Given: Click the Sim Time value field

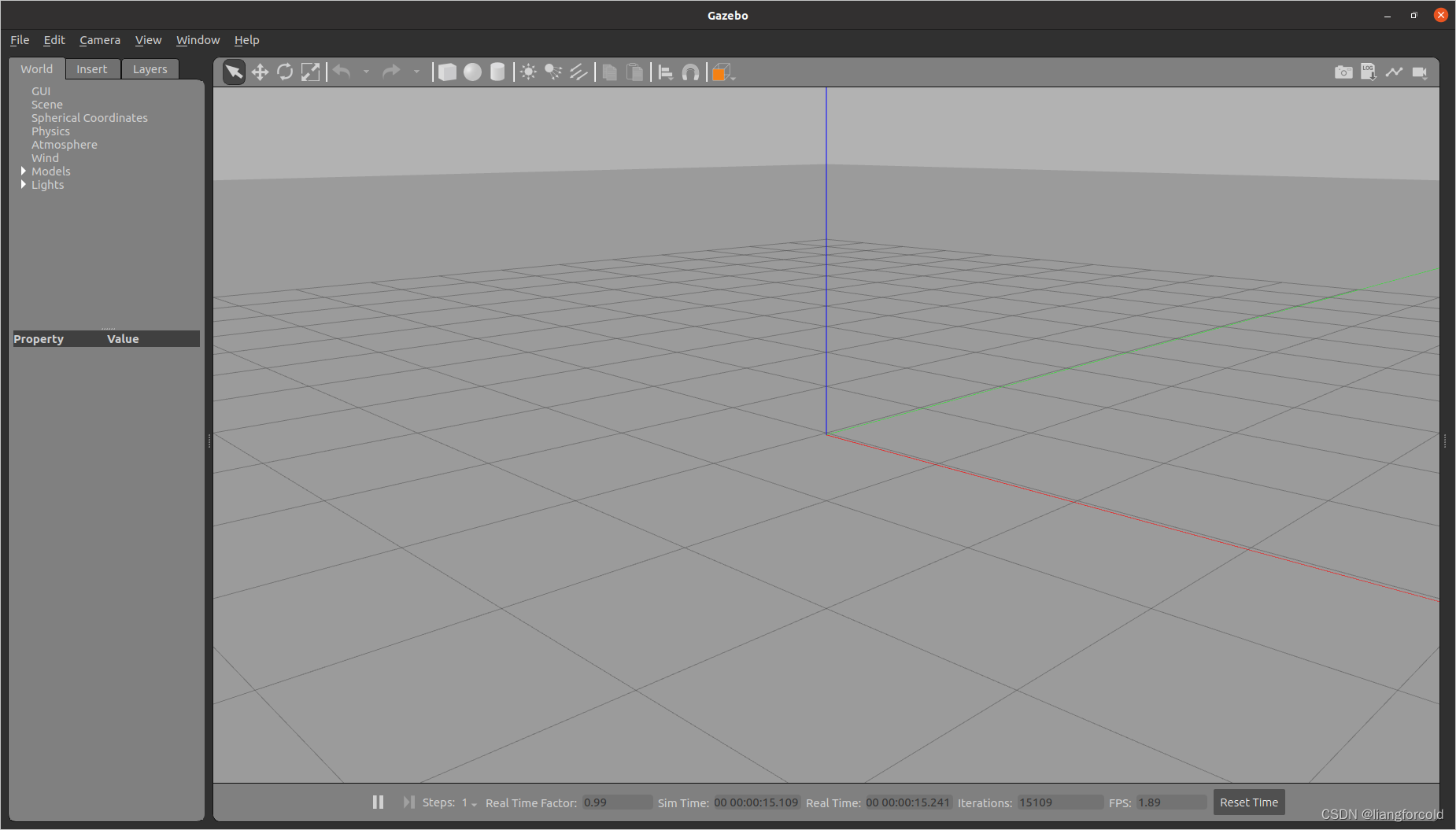Looking at the screenshot, I should 756,802.
